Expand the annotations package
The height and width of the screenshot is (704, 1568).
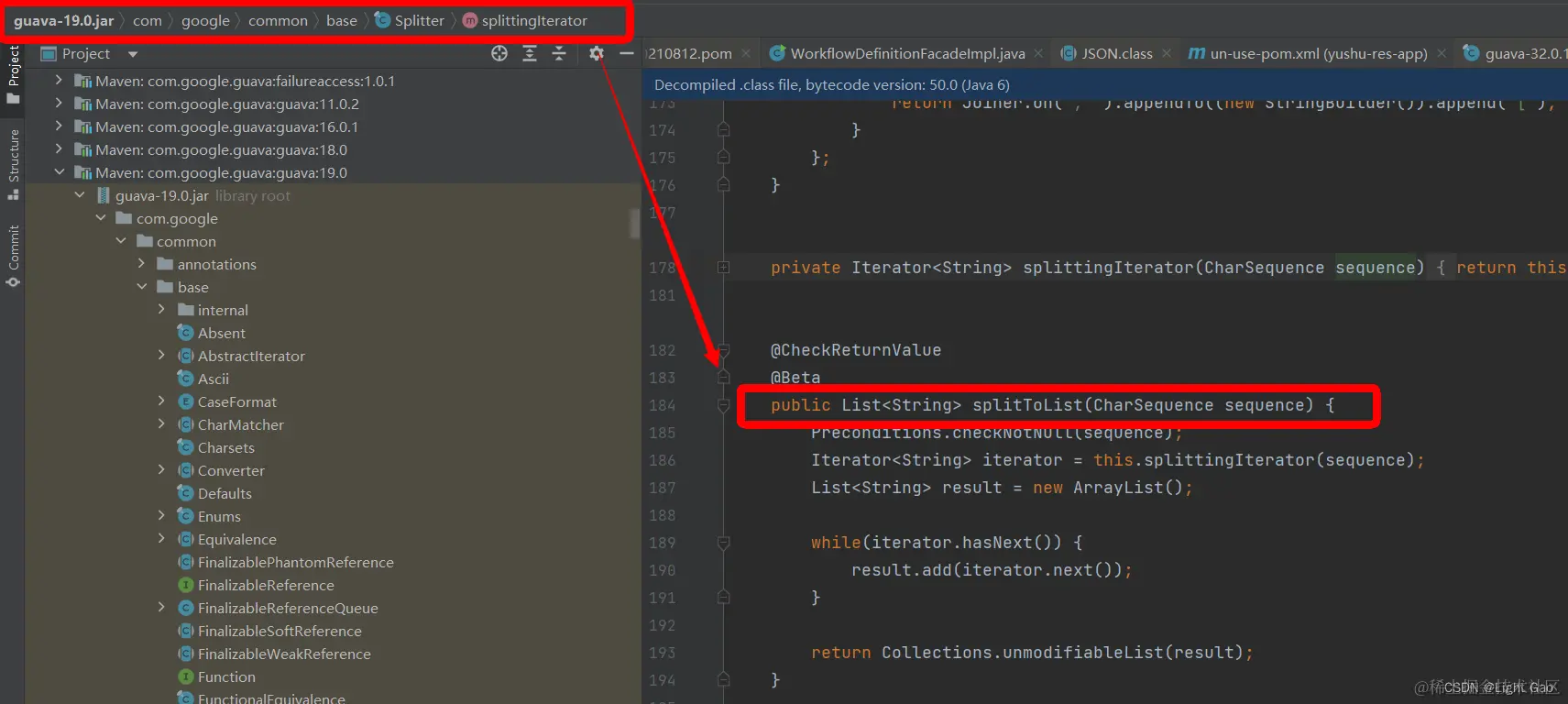[141, 264]
